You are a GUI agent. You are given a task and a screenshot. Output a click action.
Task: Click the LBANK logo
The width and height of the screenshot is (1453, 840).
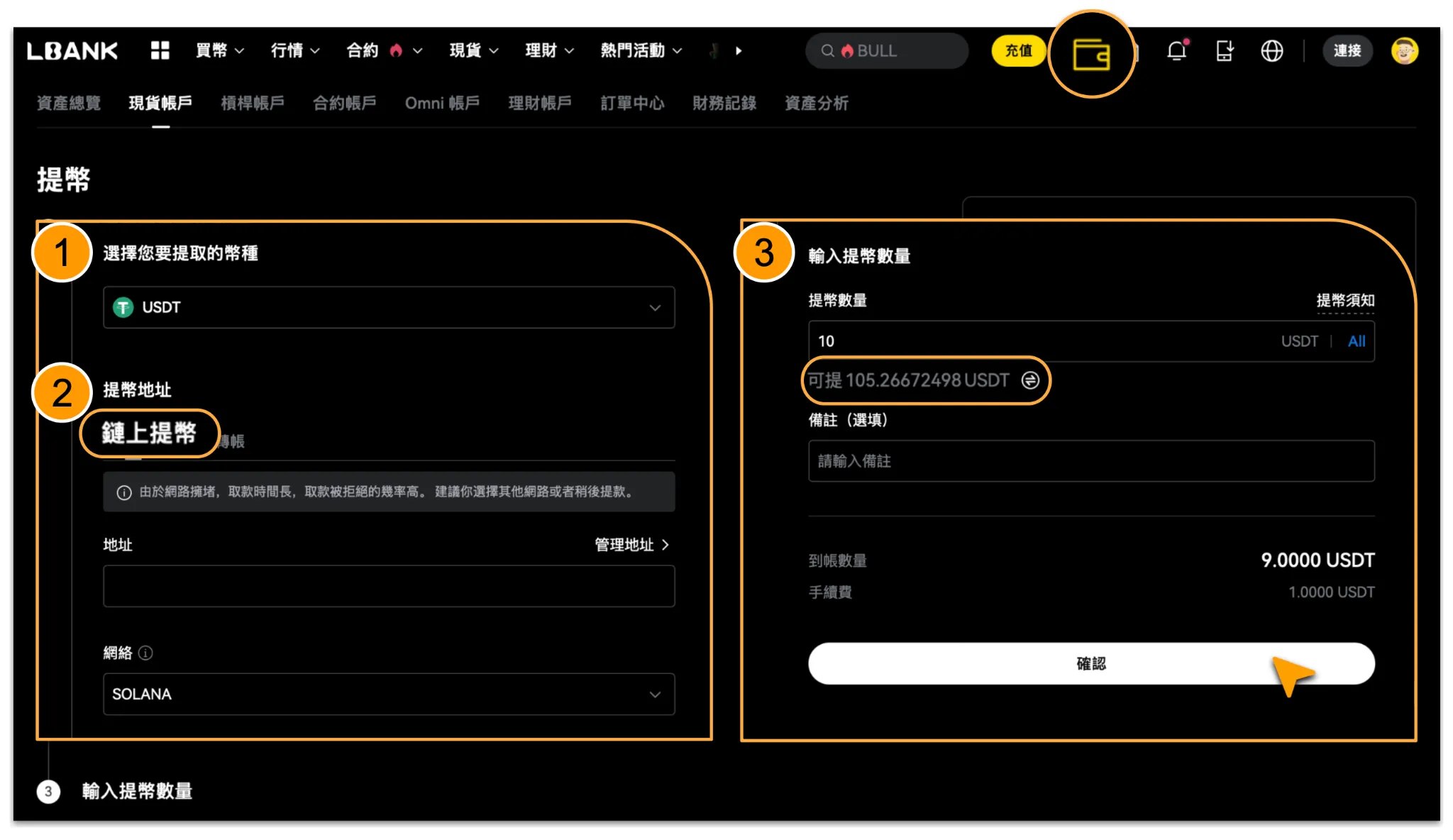pos(72,51)
